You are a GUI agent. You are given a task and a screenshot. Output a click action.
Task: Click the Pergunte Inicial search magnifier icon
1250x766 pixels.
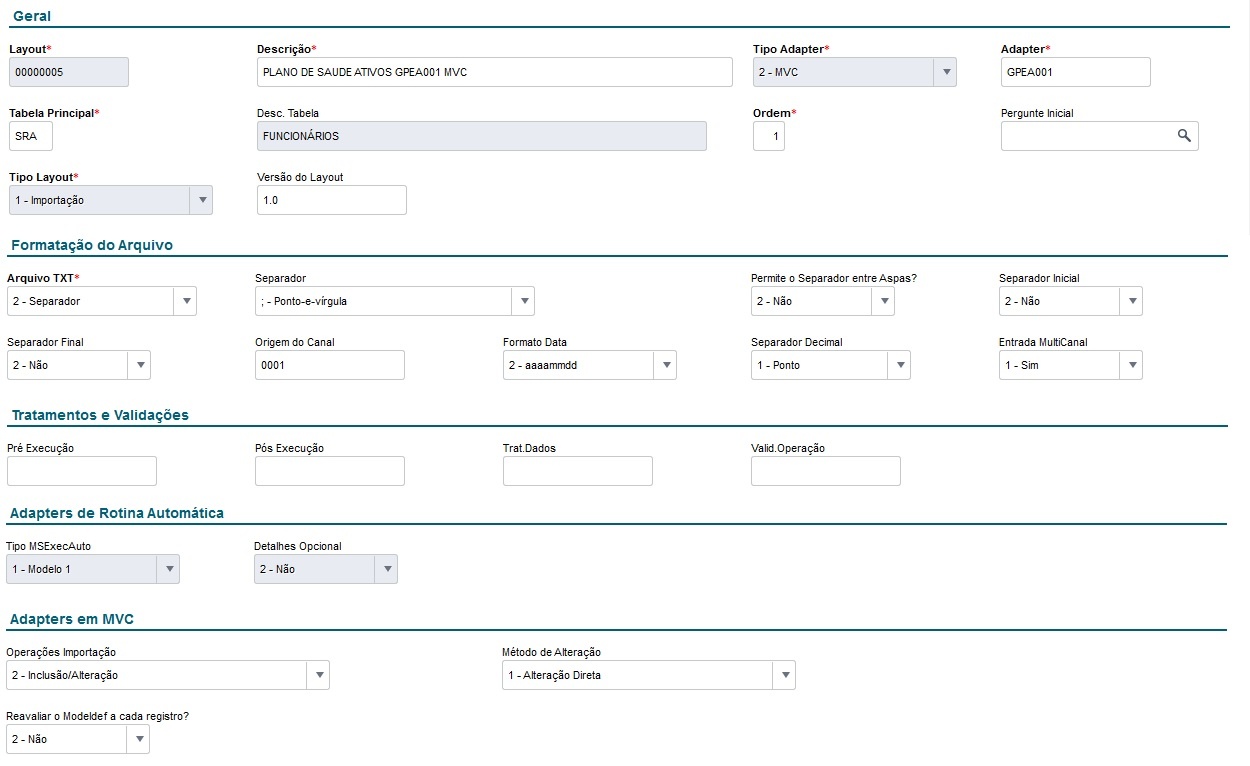pyautogui.click(x=1184, y=136)
